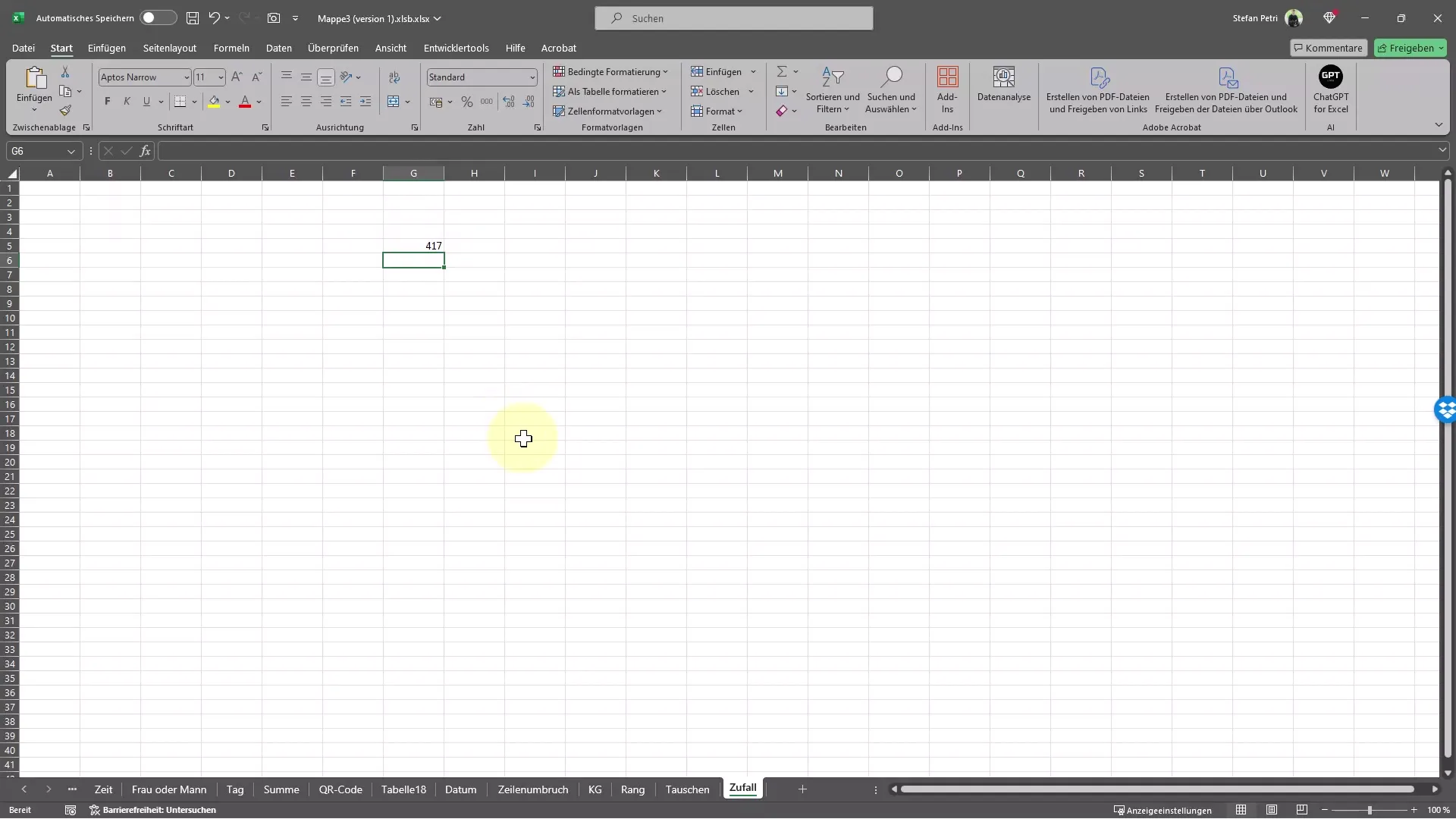Viewport: 1456px width, 819px height.
Task: Toggle the Barrierefreiheit status indicator
Action: (153, 810)
